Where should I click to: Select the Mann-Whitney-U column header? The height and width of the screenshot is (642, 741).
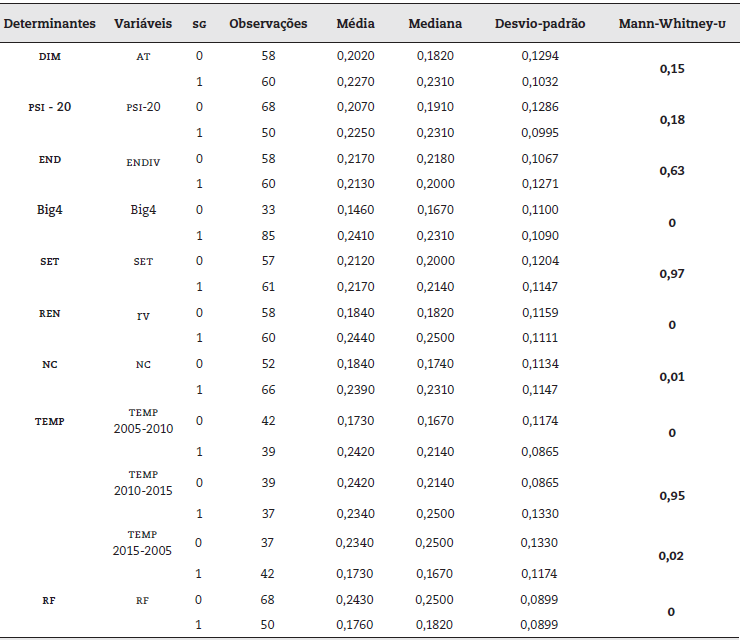(x=672, y=22)
